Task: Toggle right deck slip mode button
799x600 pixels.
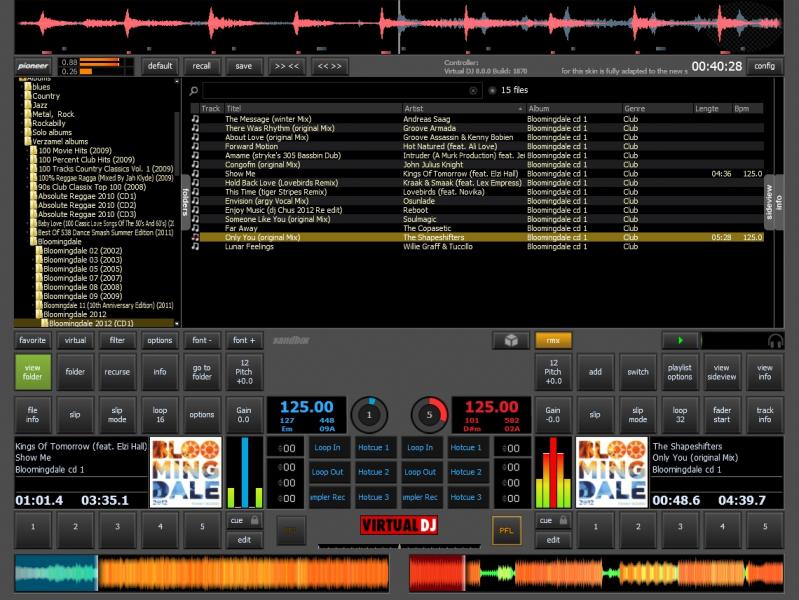Action: pyautogui.click(x=638, y=415)
